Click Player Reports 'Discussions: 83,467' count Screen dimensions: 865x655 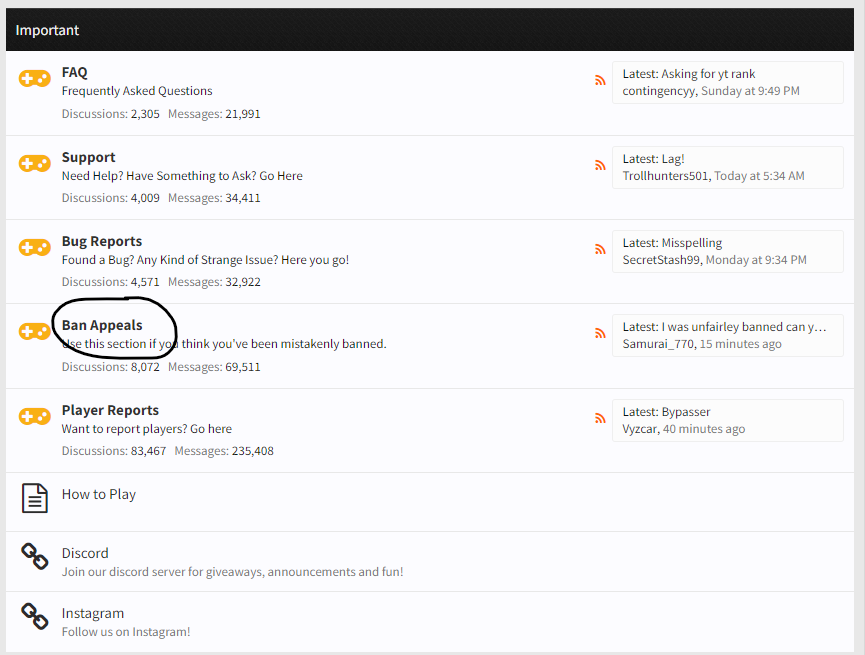coord(114,451)
